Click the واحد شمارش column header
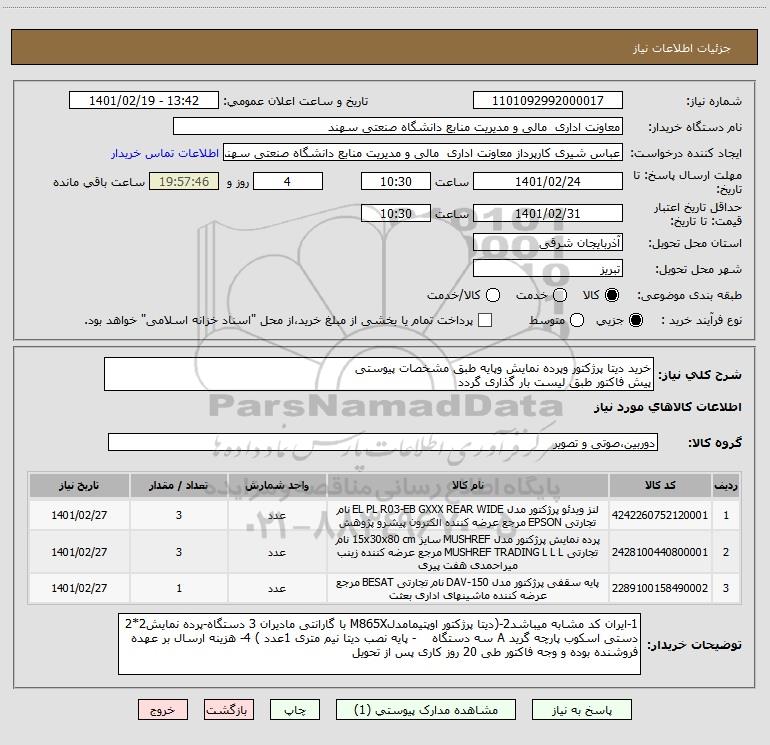The height and width of the screenshot is (745, 770). point(277,486)
